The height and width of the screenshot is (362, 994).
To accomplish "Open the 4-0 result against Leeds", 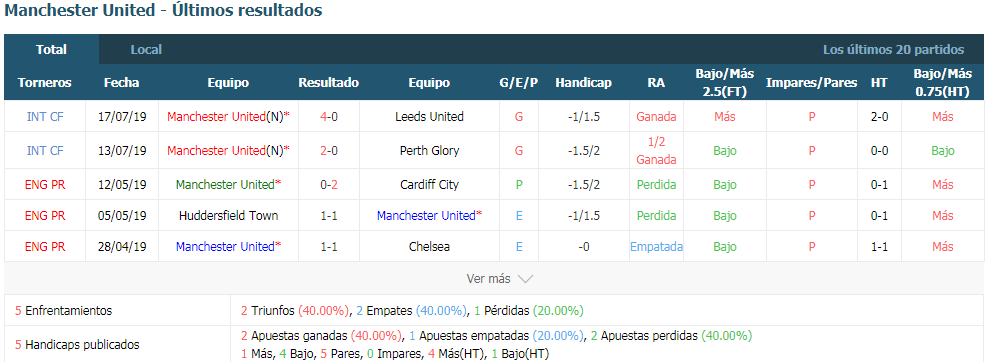I will tap(328, 117).
